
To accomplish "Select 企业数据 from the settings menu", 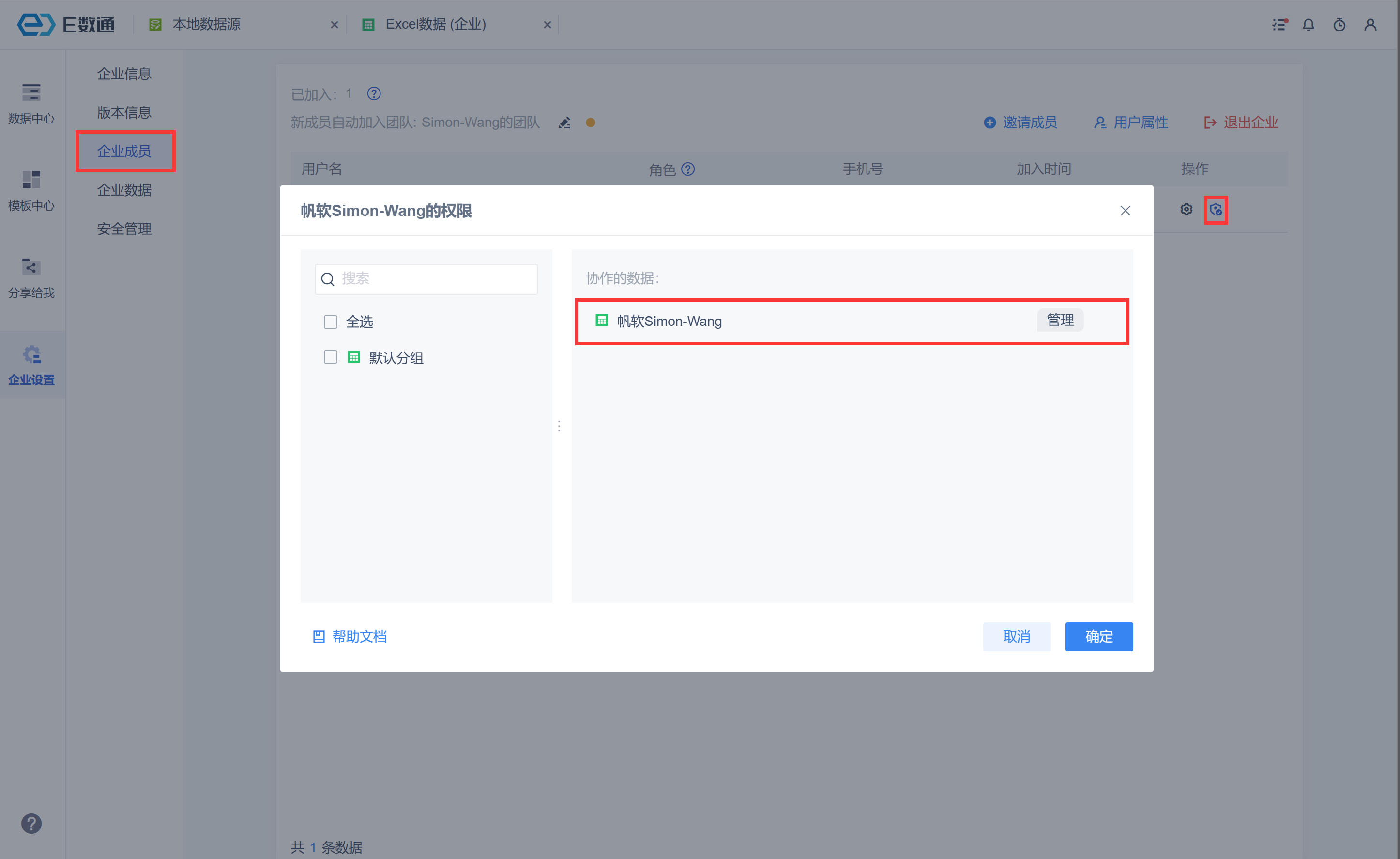I will click(x=124, y=190).
